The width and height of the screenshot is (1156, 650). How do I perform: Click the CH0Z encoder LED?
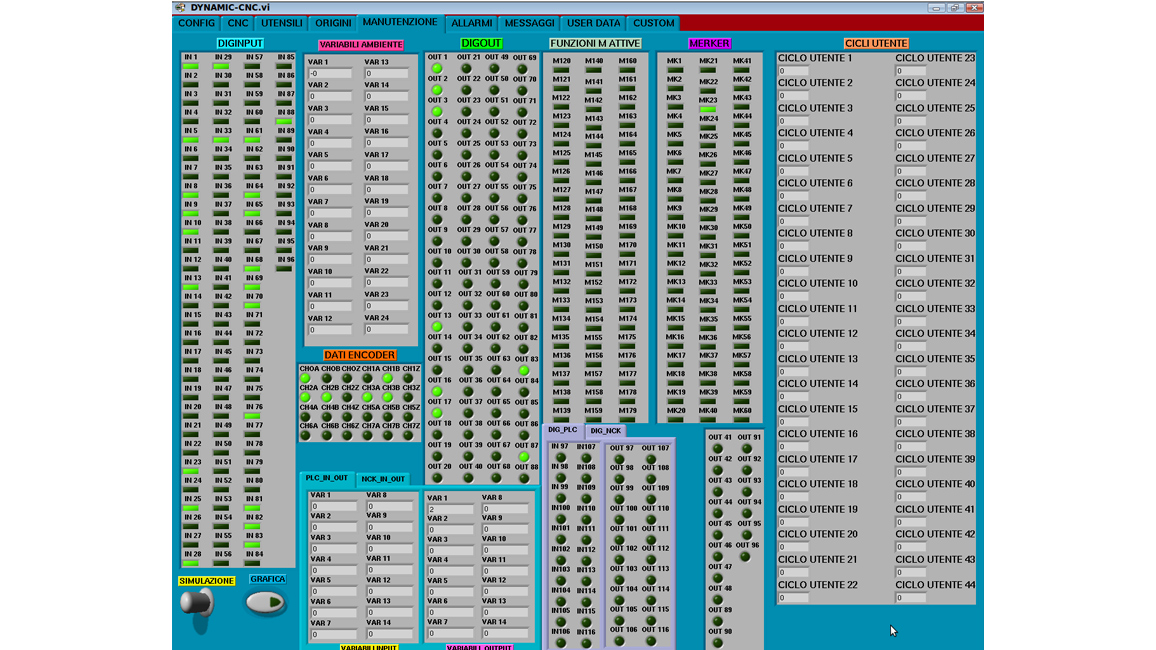tap(347, 378)
